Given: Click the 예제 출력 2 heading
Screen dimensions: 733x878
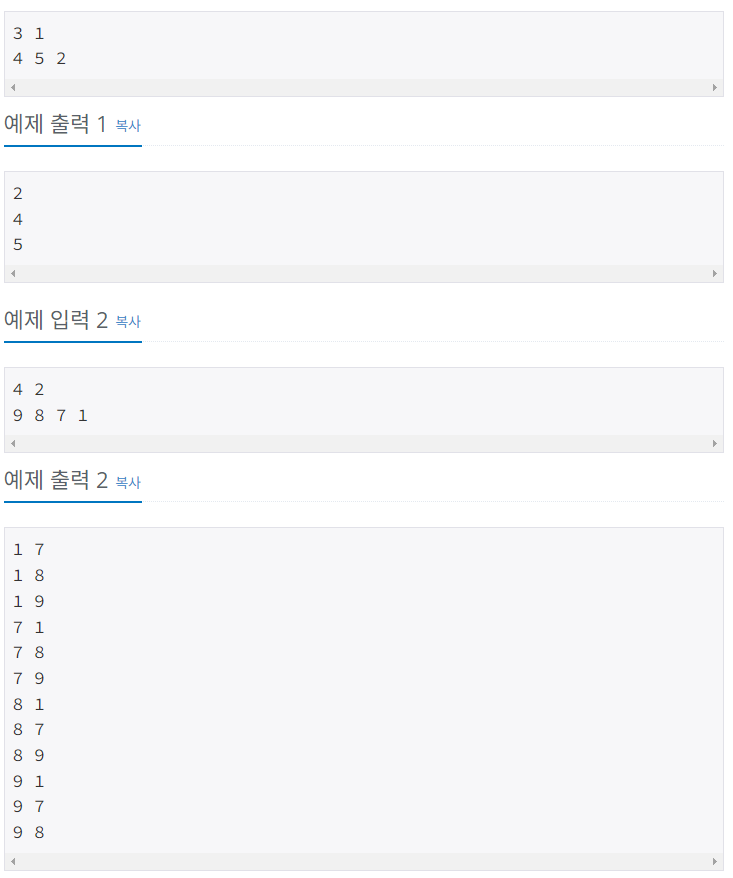Looking at the screenshot, I should [x=57, y=482].
